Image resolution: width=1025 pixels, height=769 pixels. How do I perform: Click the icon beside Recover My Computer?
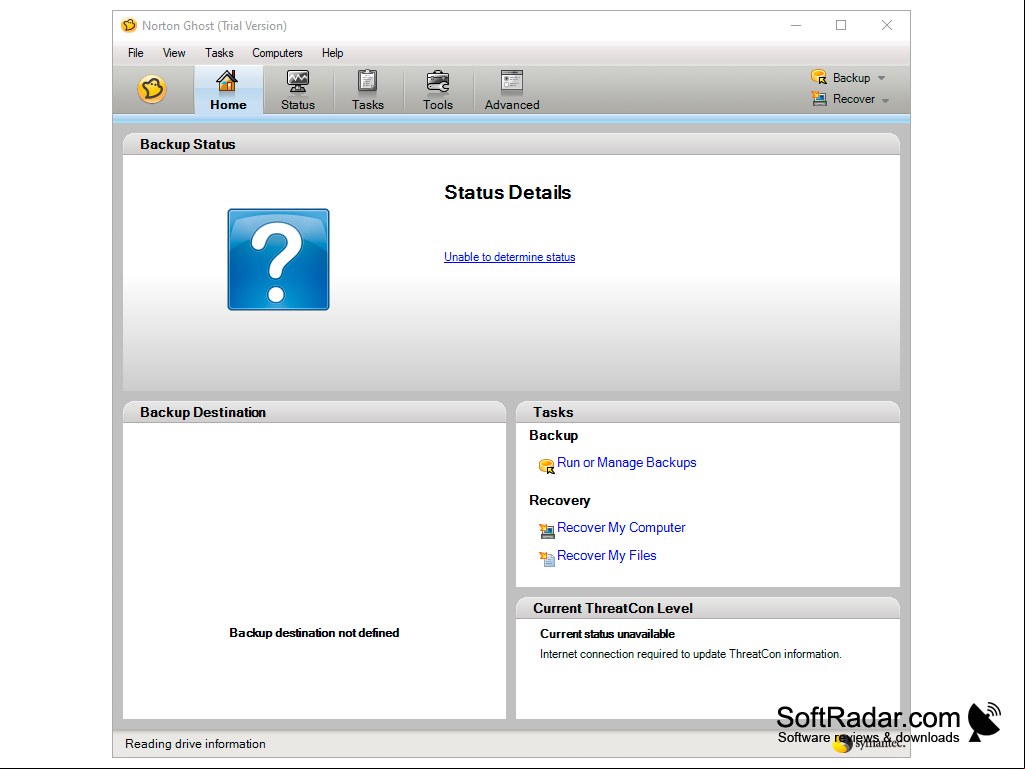[x=546, y=530]
